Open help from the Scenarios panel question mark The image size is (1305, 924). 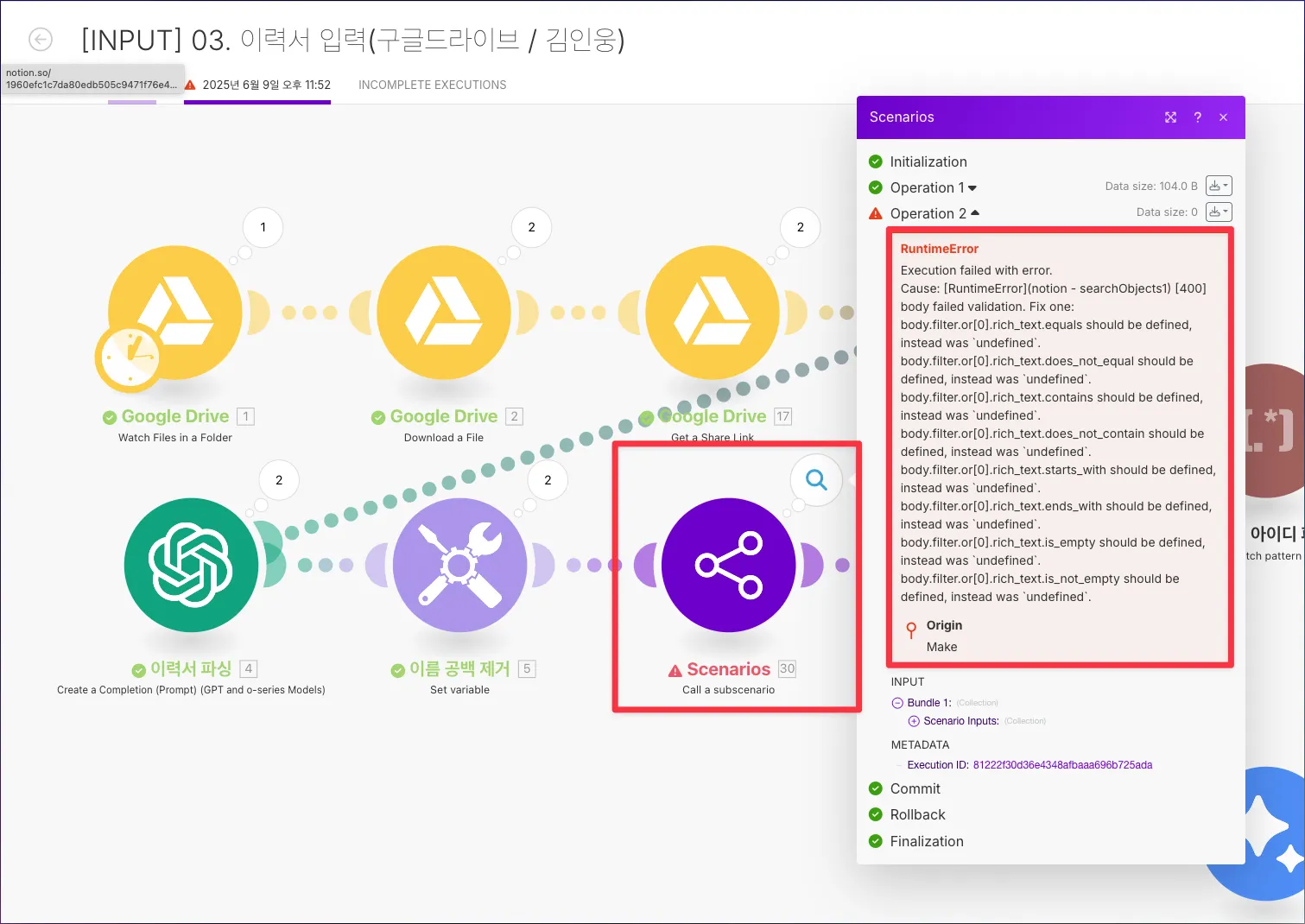click(x=1197, y=117)
